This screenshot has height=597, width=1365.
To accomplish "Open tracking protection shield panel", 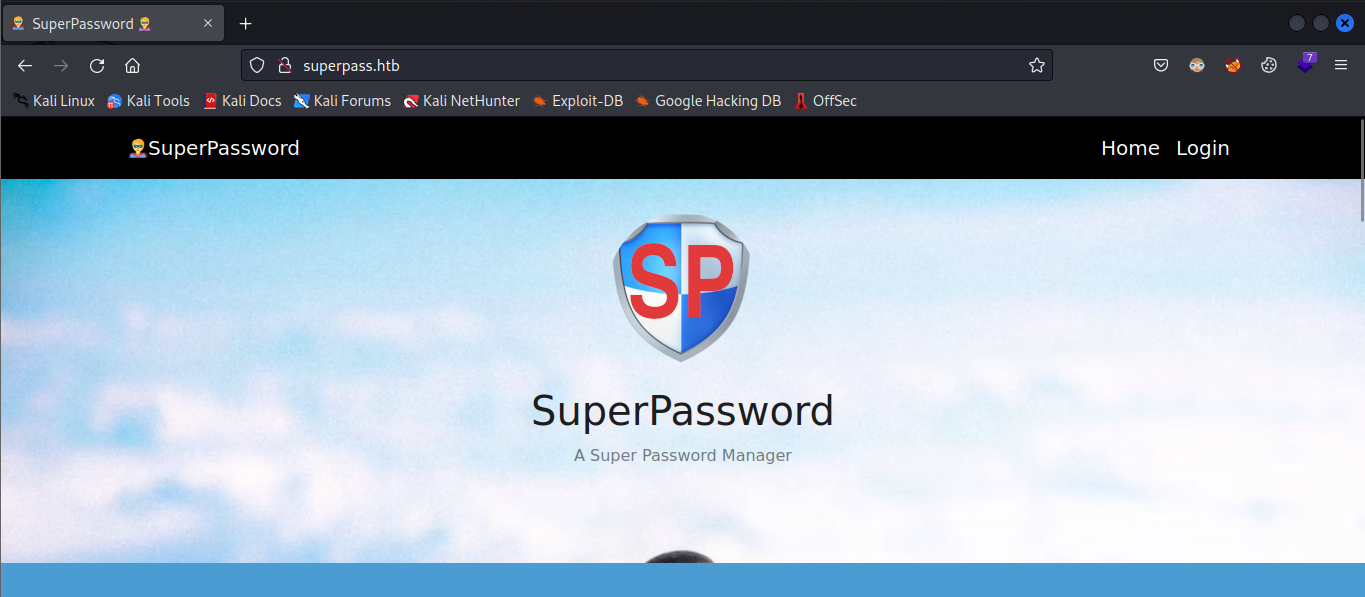I will click(257, 66).
